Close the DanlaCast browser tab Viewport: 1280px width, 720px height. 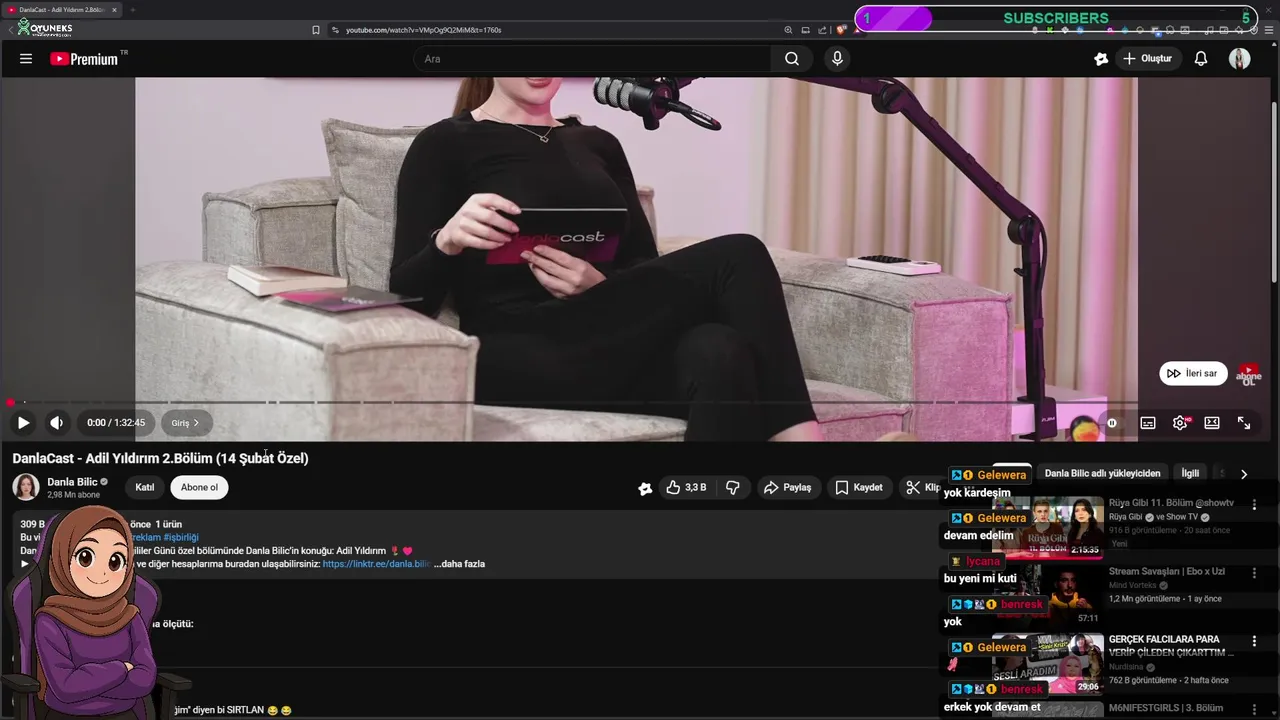(114, 10)
